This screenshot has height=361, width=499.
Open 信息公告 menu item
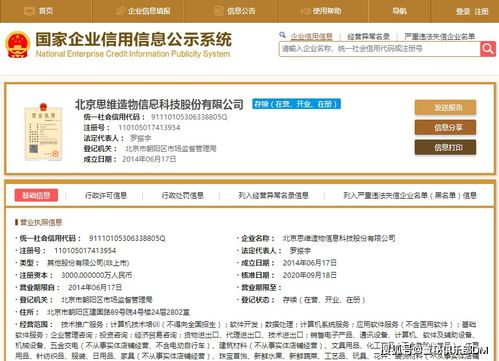[241, 11]
